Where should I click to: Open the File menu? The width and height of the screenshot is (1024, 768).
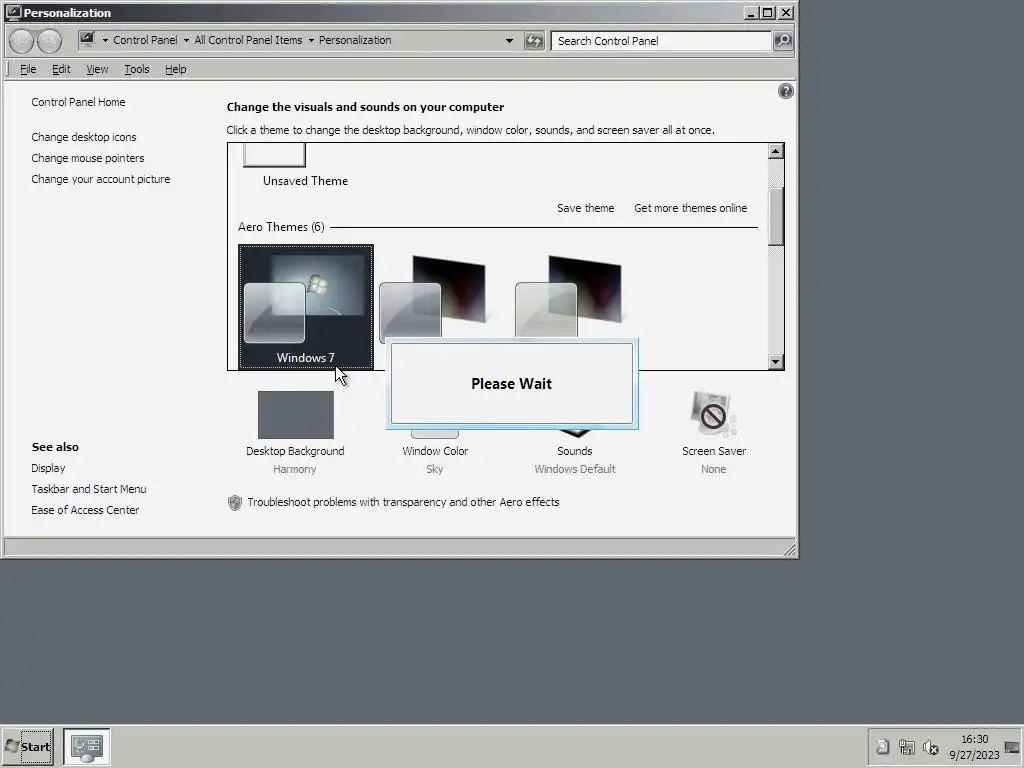pyautogui.click(x=28, y=69)
